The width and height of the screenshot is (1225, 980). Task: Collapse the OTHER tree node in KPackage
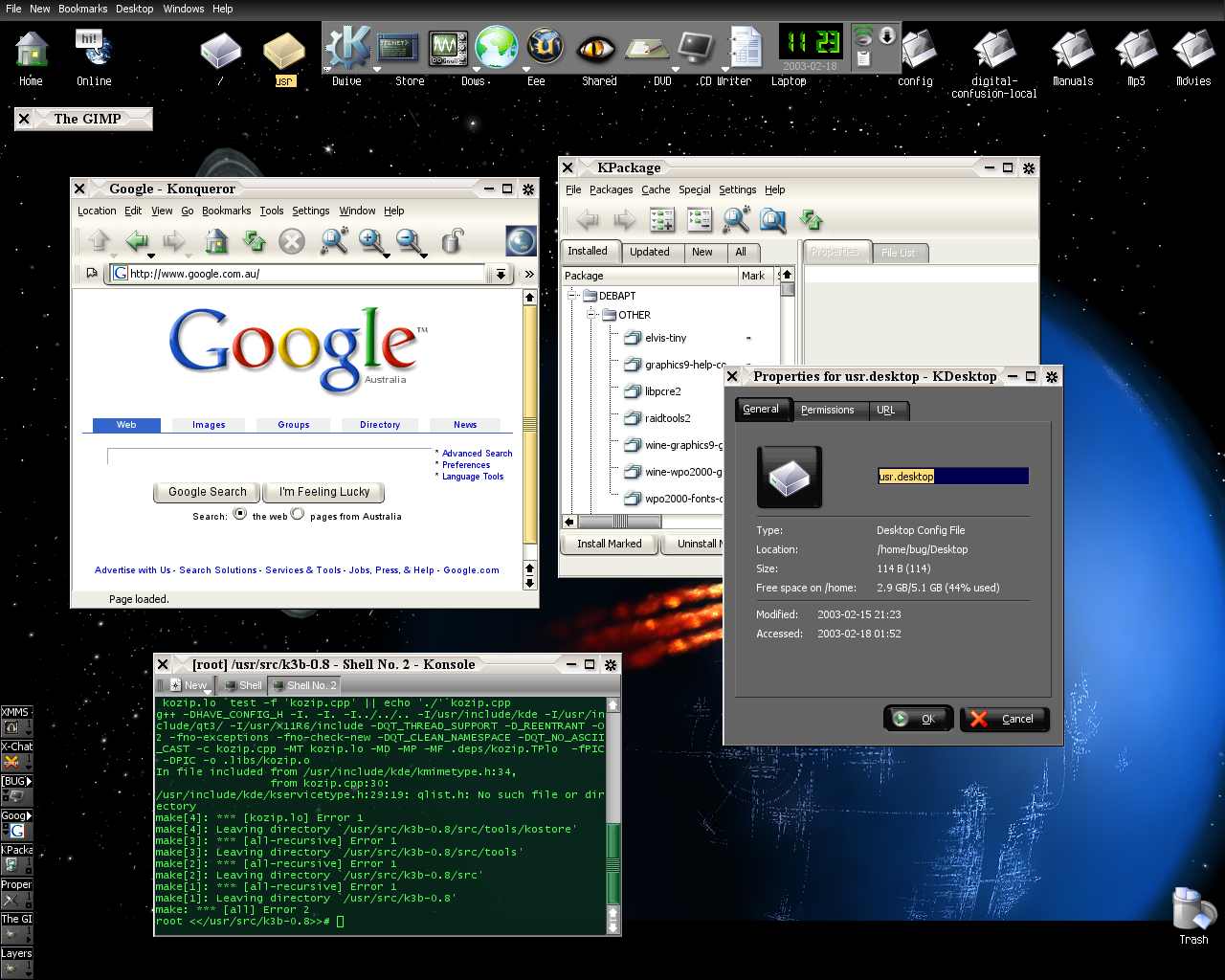click(x=591, y=315)
